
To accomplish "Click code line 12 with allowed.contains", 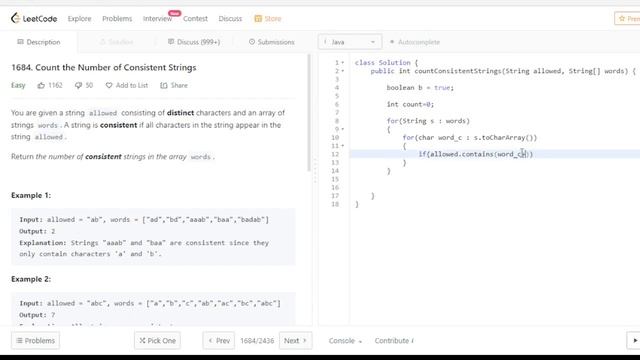I will point(476,154).
